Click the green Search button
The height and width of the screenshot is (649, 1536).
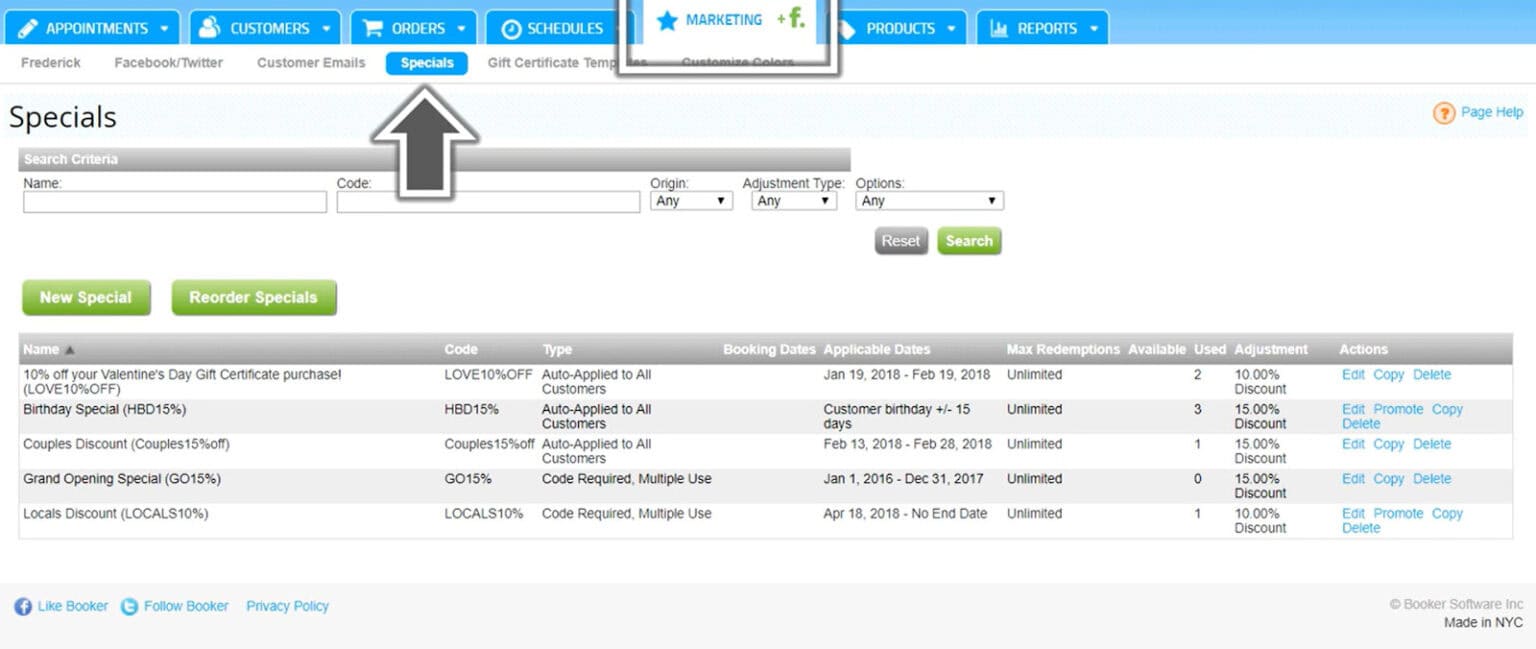click(968, 240)
